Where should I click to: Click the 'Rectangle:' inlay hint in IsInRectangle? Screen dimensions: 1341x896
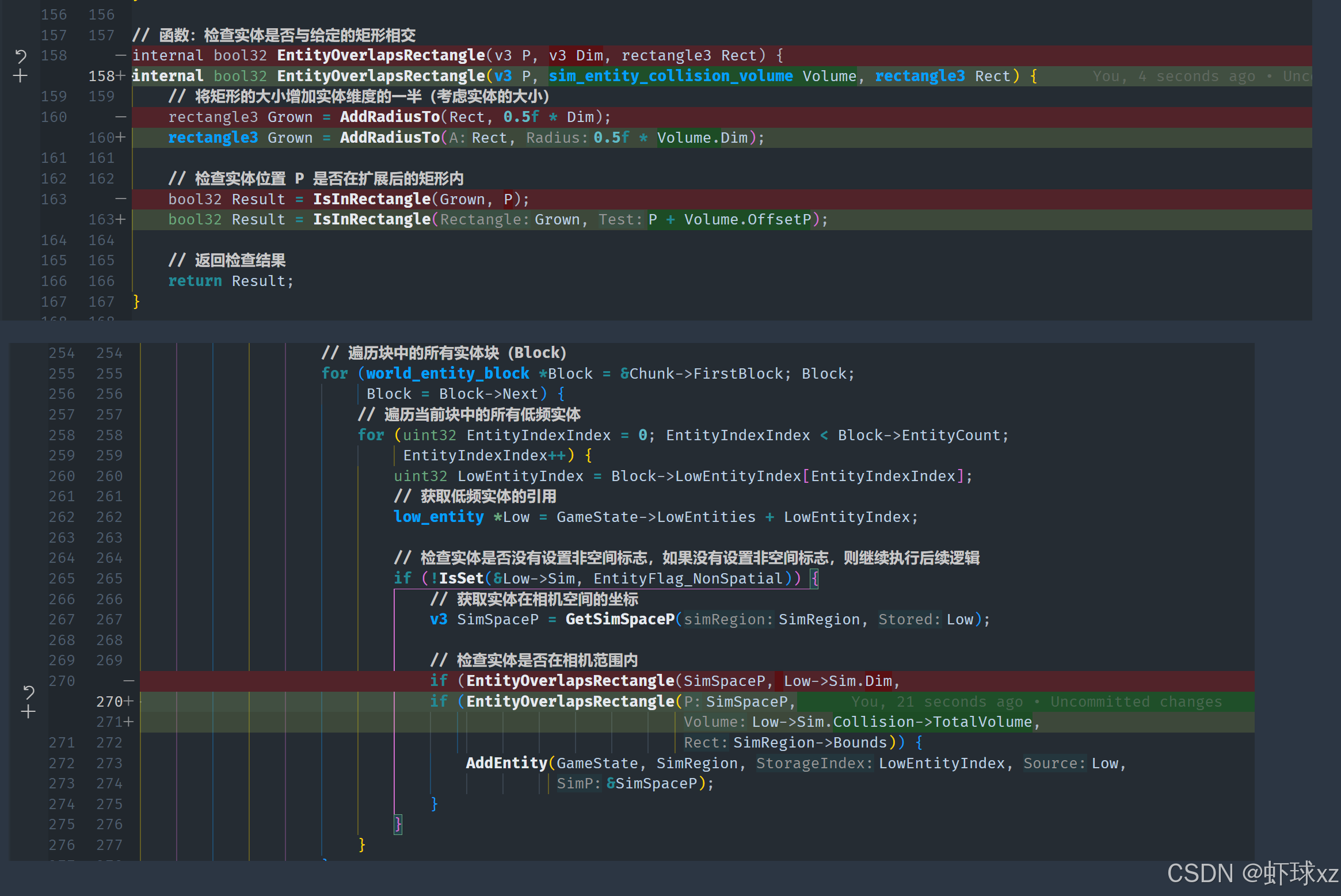click(x=485, y=219)
